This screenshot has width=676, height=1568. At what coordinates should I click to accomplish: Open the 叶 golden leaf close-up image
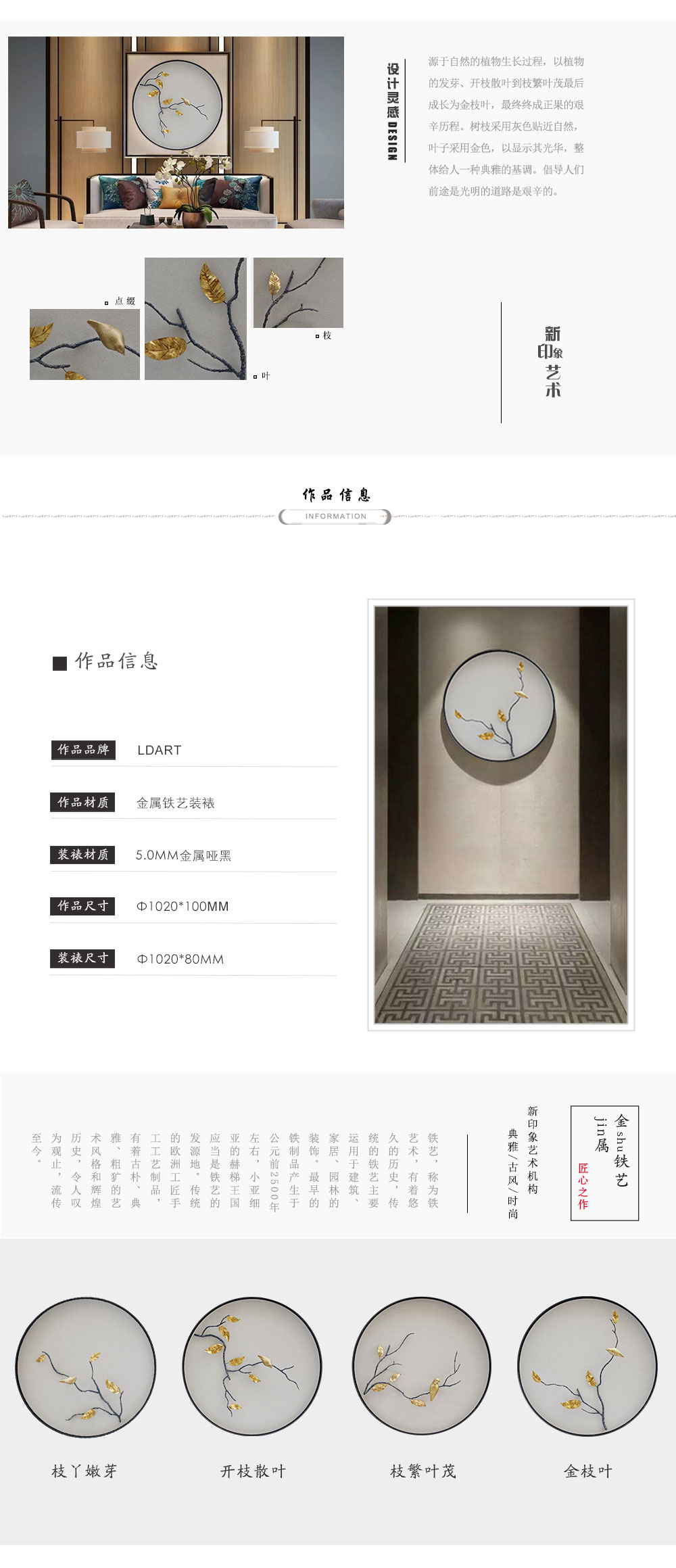[x=195, y=318]
